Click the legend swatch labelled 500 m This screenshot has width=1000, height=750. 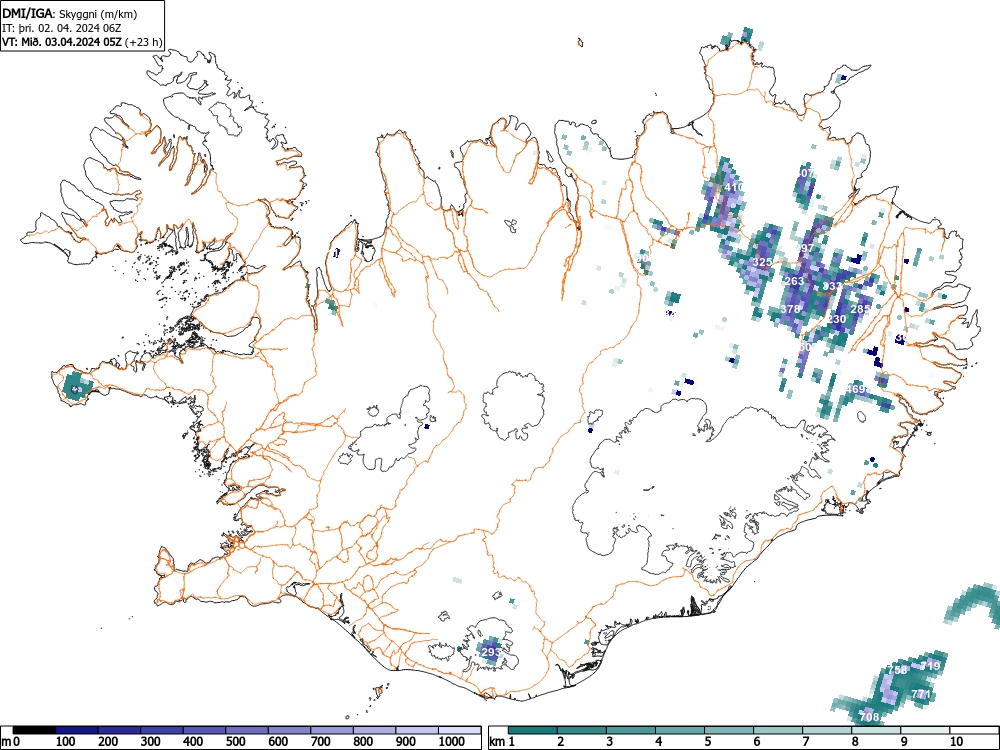(x=247, y=730)
